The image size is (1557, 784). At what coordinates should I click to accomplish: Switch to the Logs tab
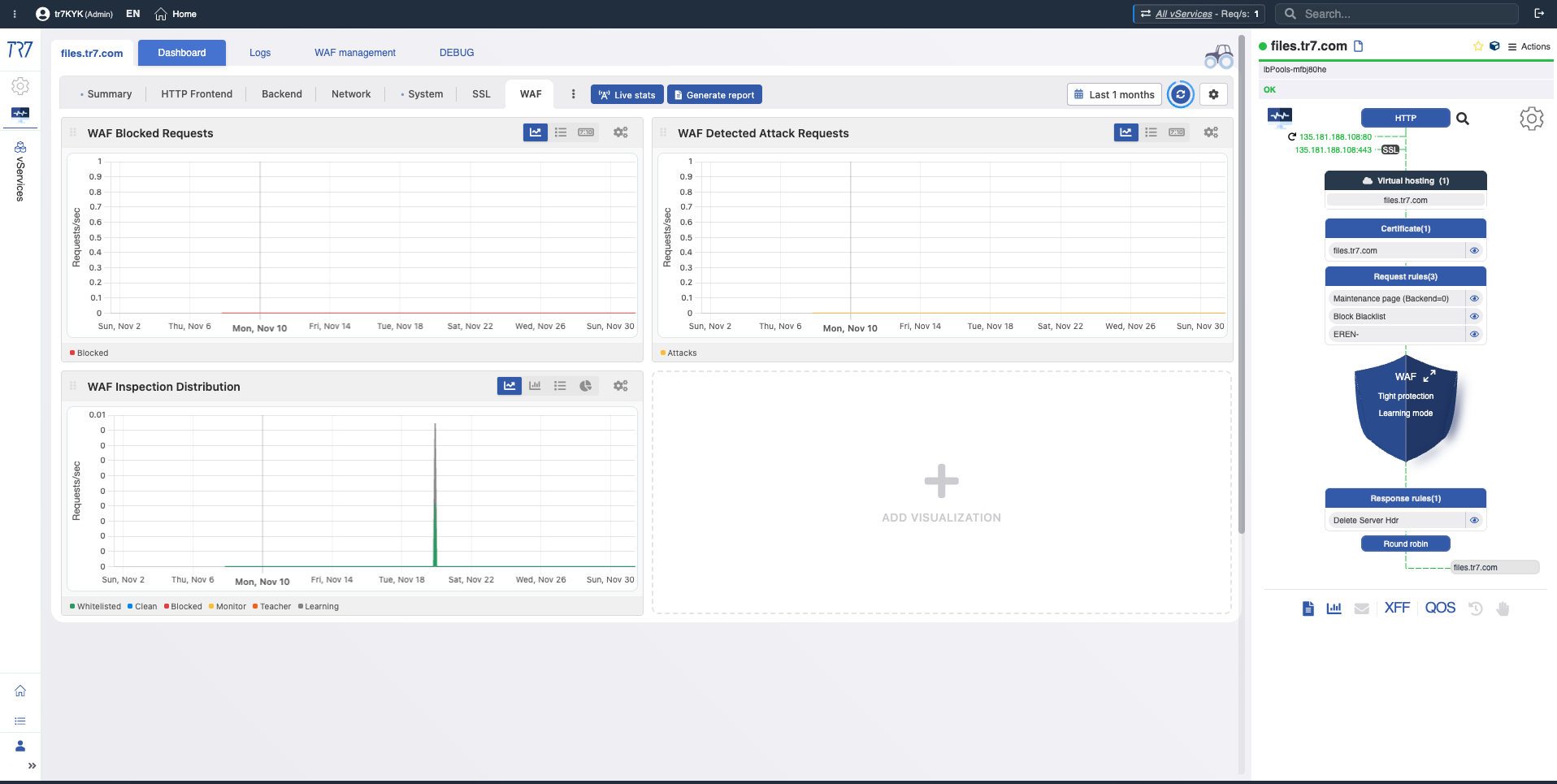pos(260,53)
